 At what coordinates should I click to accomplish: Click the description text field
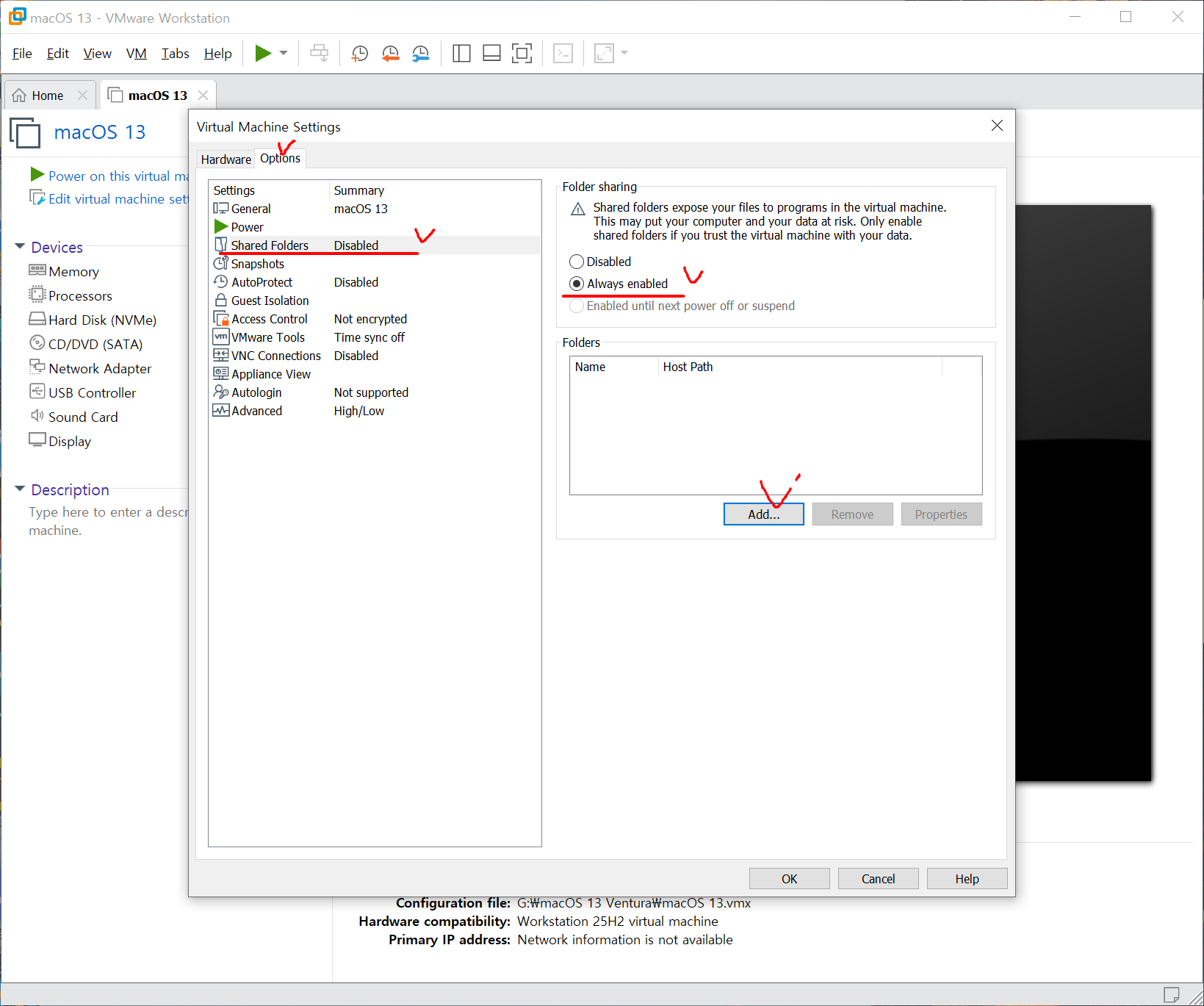coord(109,521)
